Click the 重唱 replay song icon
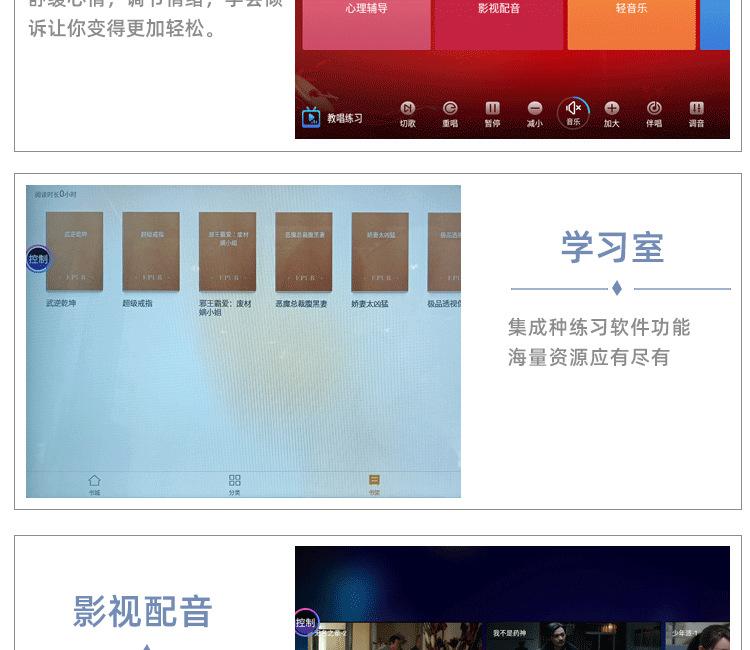Screen dimensions: 750x650 coord(450,108)
